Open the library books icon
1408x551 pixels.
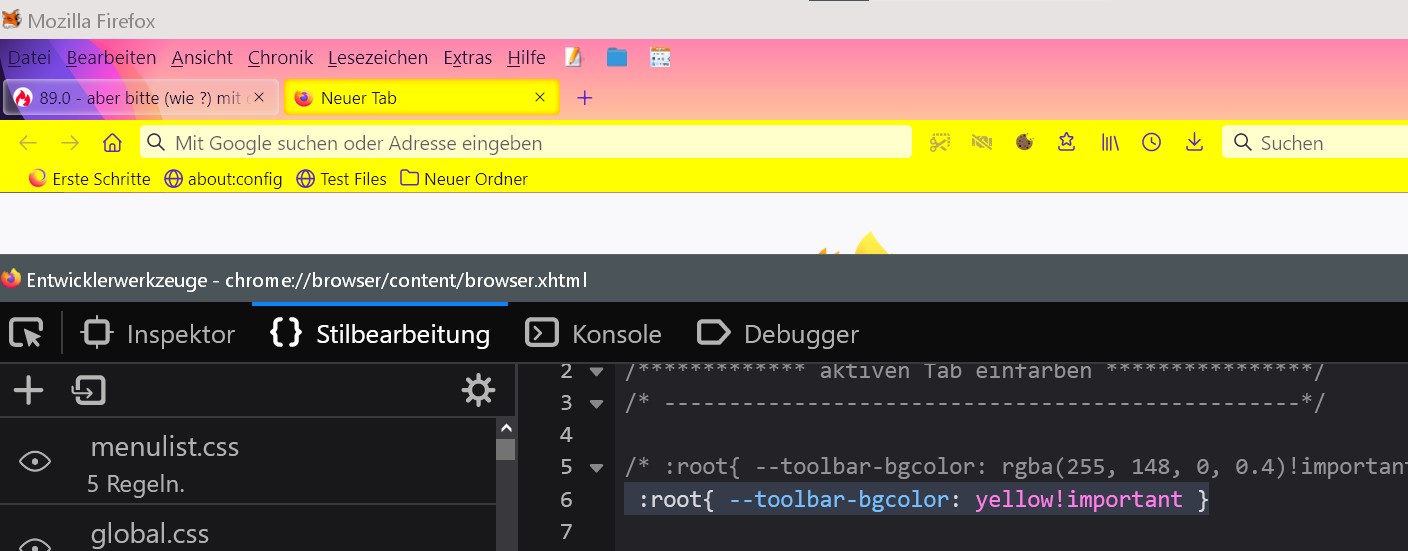point(1109,143)
